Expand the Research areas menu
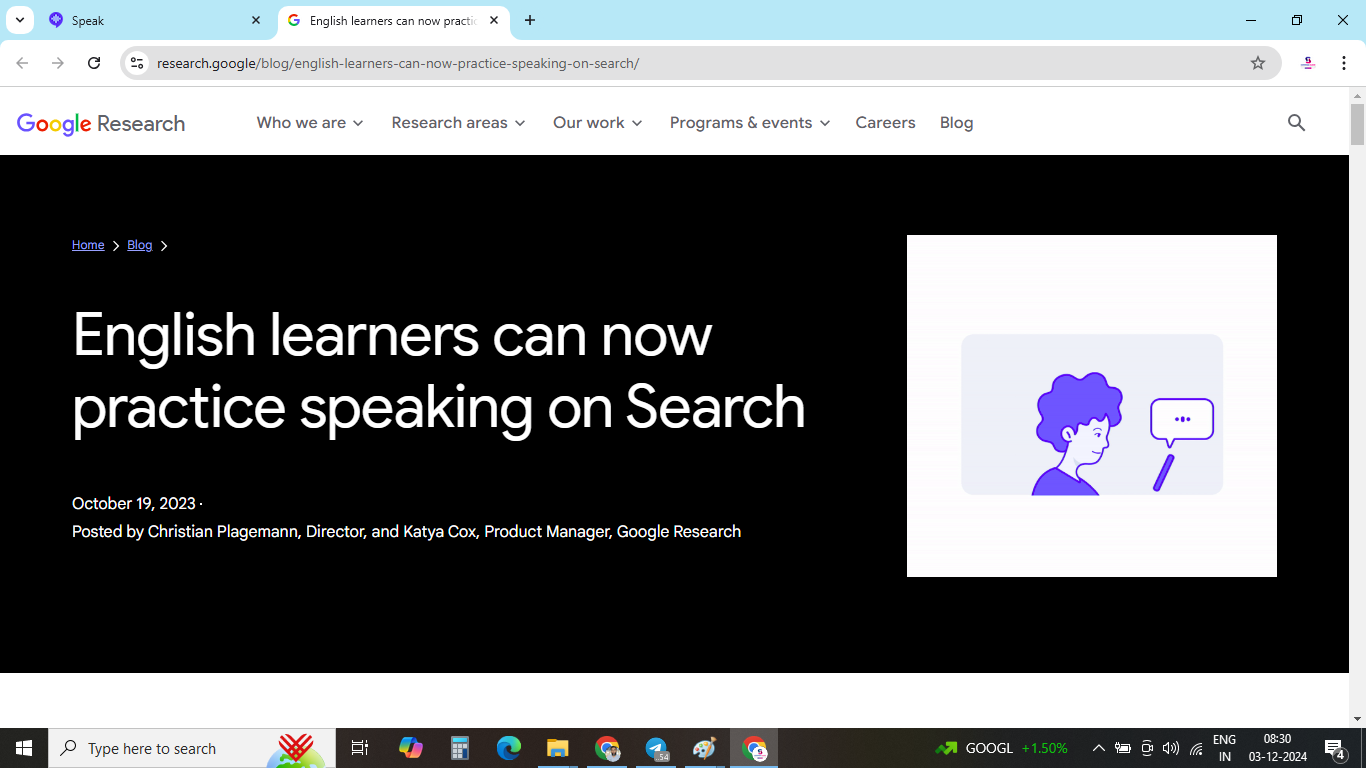 click(458, 123)
